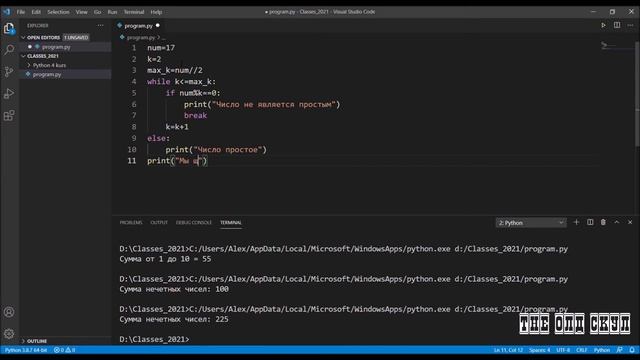Switch to the Debug Console tab

tap(194, 222)
